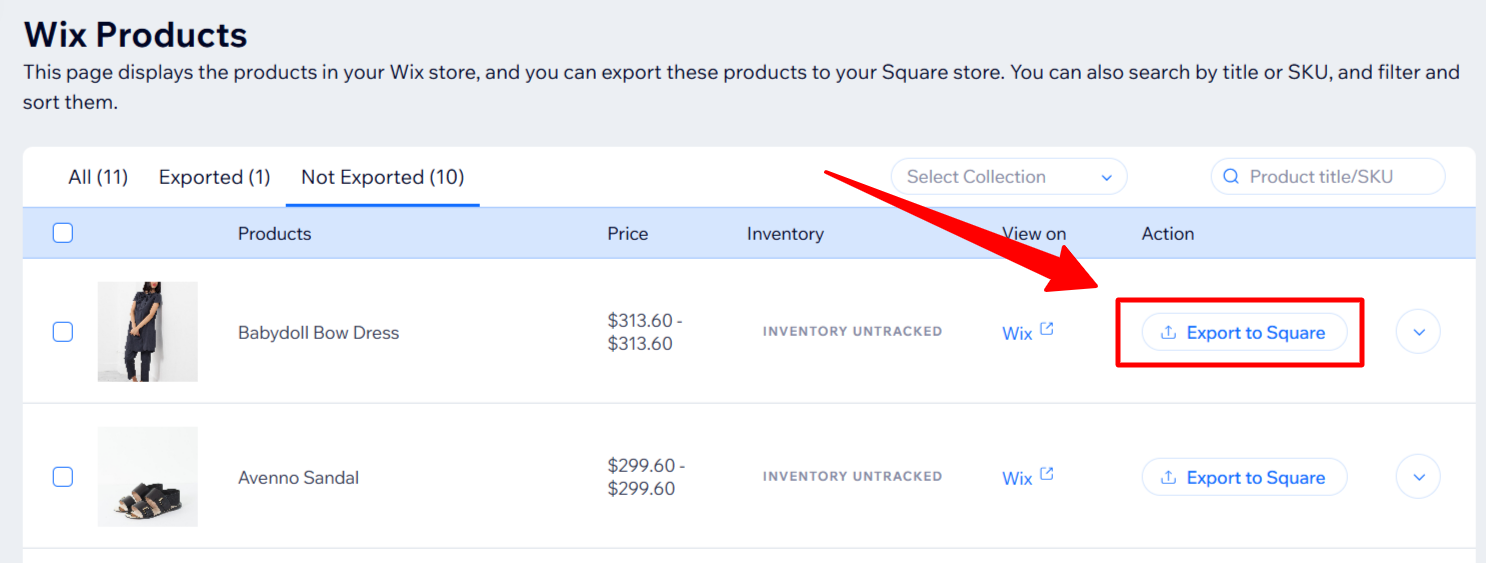Switch to the All (11) tab
The width and height of the screenshot is (1486, 563).
click(x=98, y=177)
